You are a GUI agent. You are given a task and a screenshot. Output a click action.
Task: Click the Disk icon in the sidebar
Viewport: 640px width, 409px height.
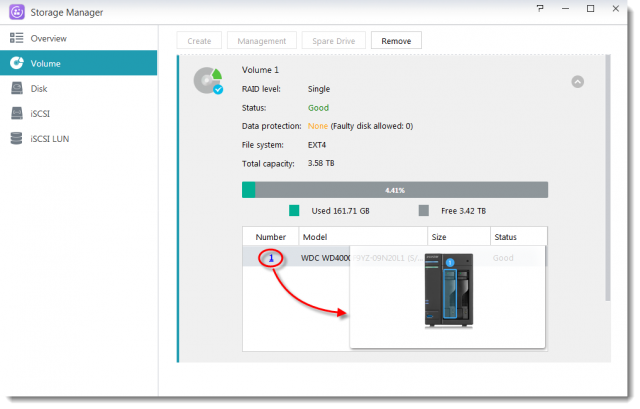(x=16, y=88)
